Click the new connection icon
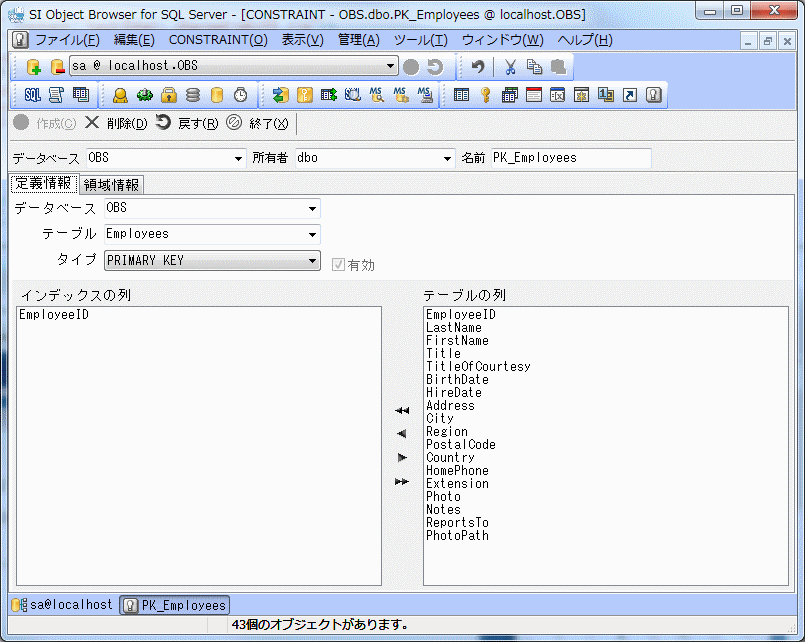The width and height of the screenshot is (805, 642). click(x=34, y=67)
